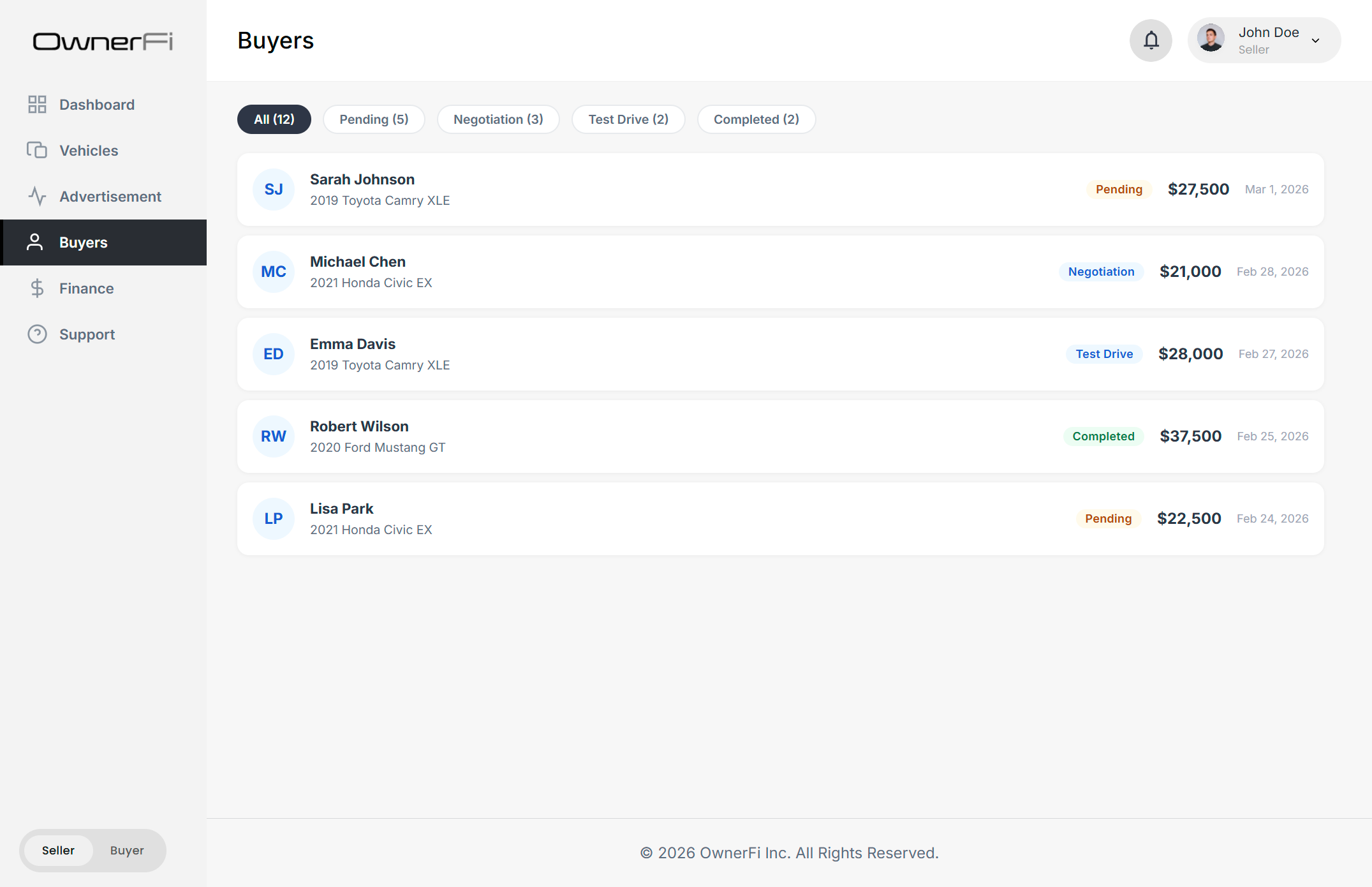Click the Feb 24, 2026 date
Viewport: 1372px width, 887px height.
click(1272, 519)
